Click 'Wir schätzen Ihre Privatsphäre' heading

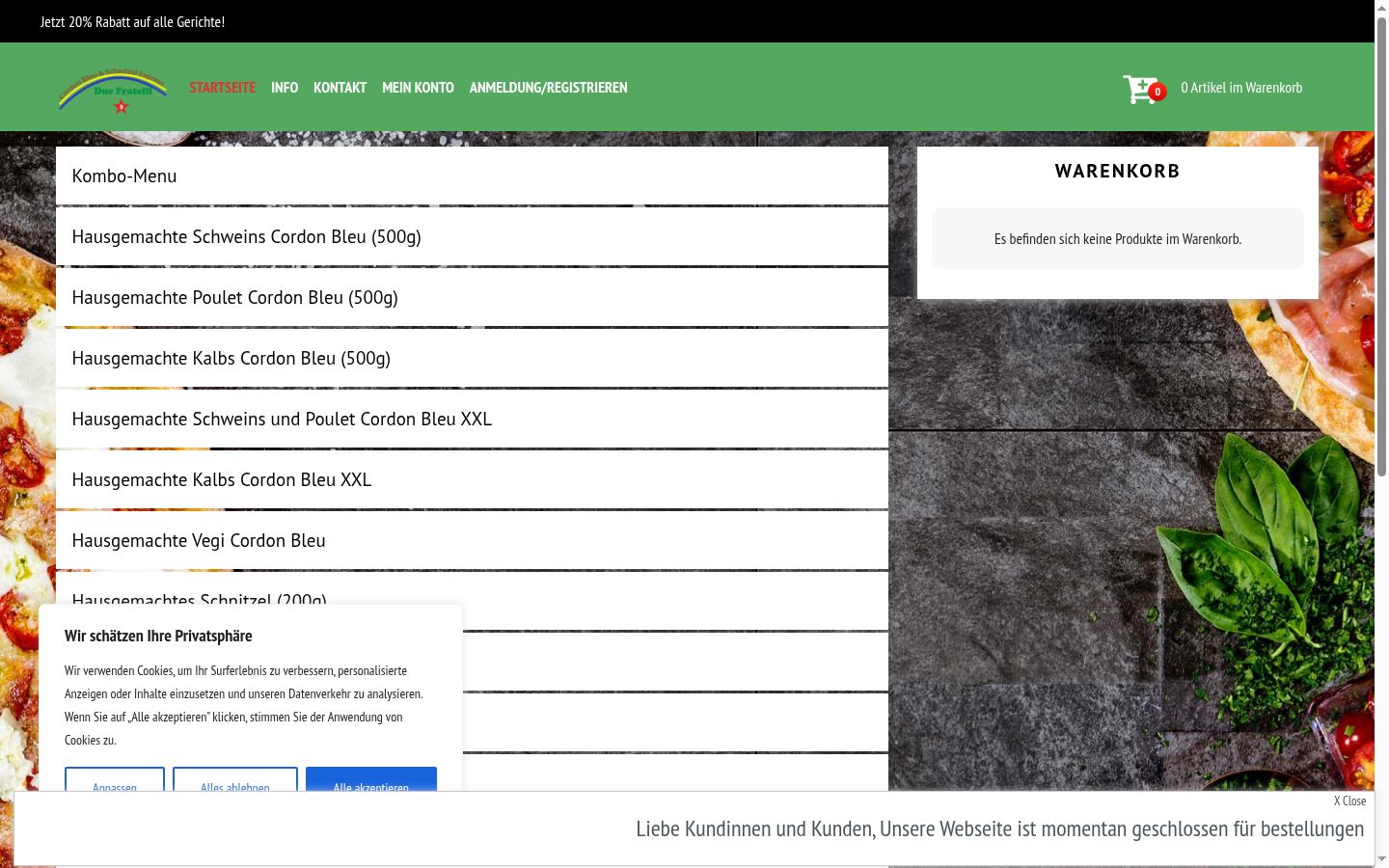coord(158,636)
